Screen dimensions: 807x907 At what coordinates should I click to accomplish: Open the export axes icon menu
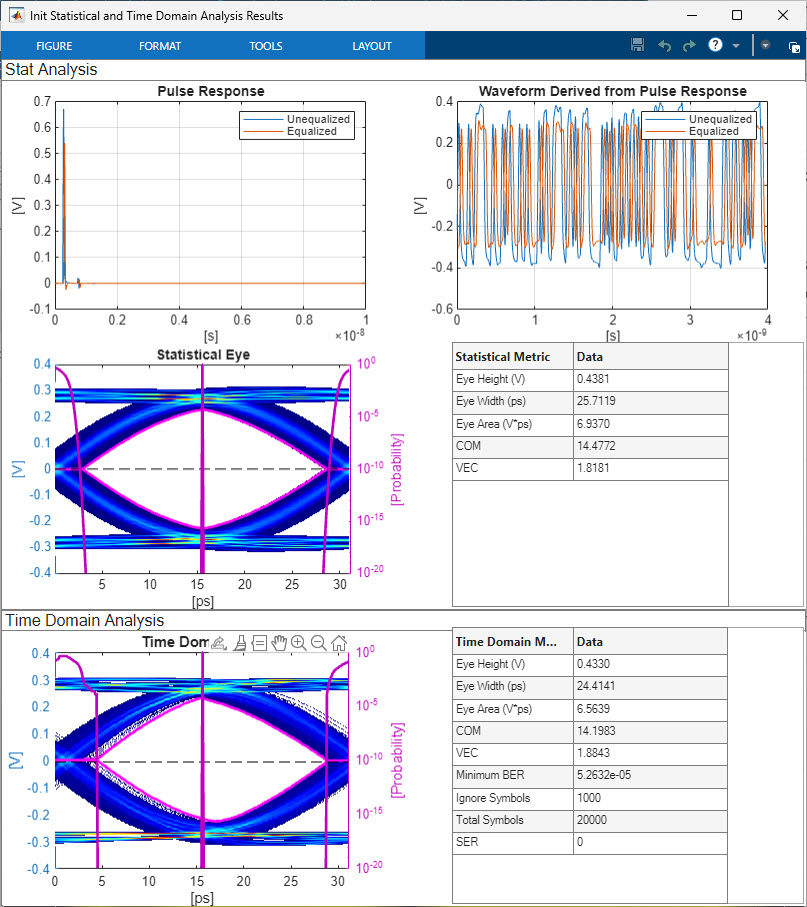coord(219,643)
